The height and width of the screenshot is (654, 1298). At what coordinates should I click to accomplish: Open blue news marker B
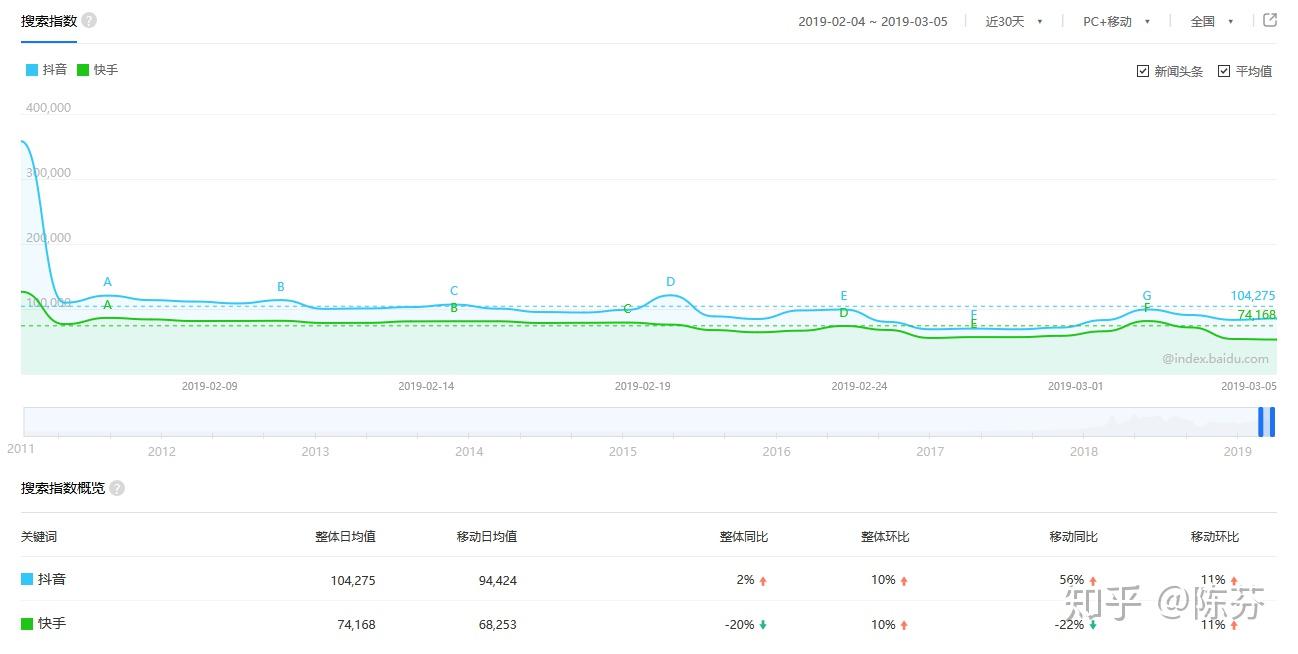(281, 287)
